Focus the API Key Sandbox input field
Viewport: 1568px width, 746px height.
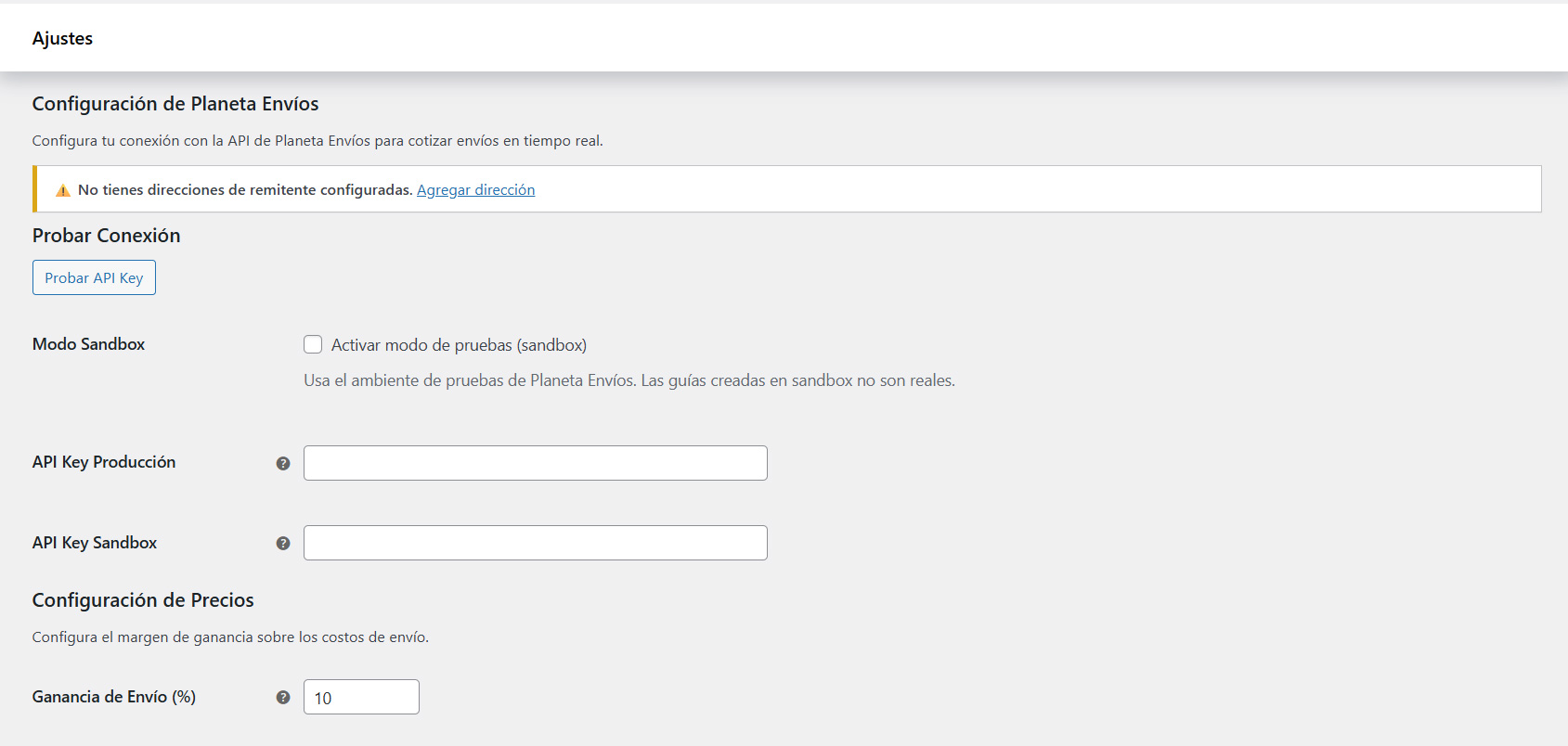click(x=536, y=543)
